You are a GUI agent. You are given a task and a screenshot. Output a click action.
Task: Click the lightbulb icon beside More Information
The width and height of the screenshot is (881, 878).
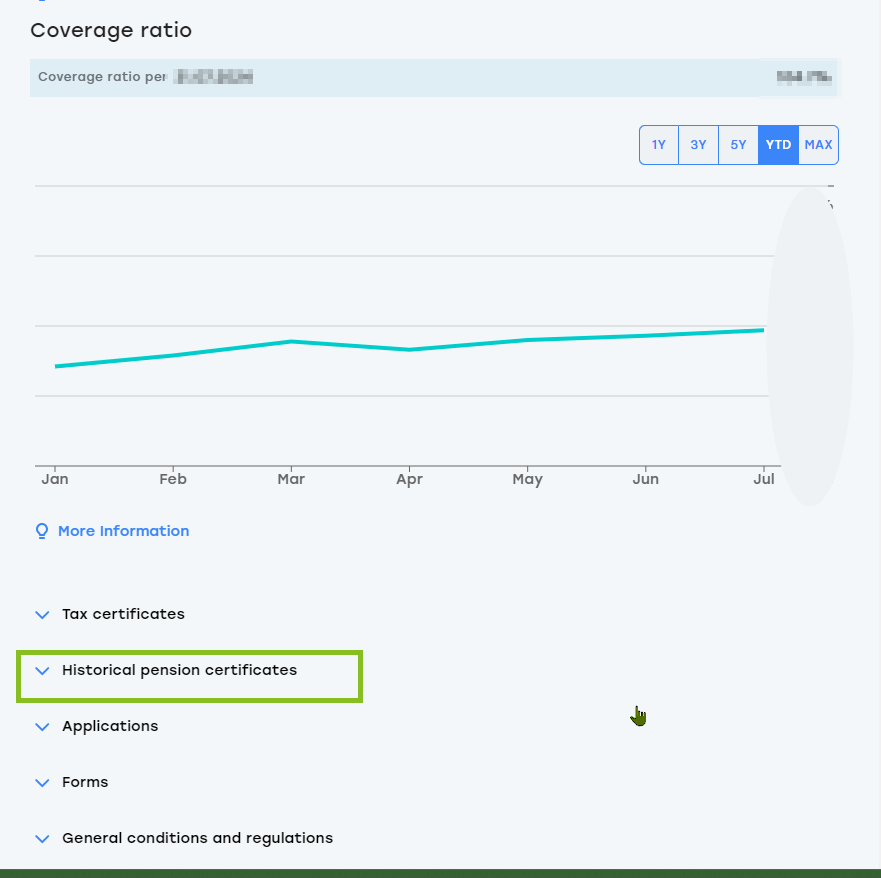point(42,531)
